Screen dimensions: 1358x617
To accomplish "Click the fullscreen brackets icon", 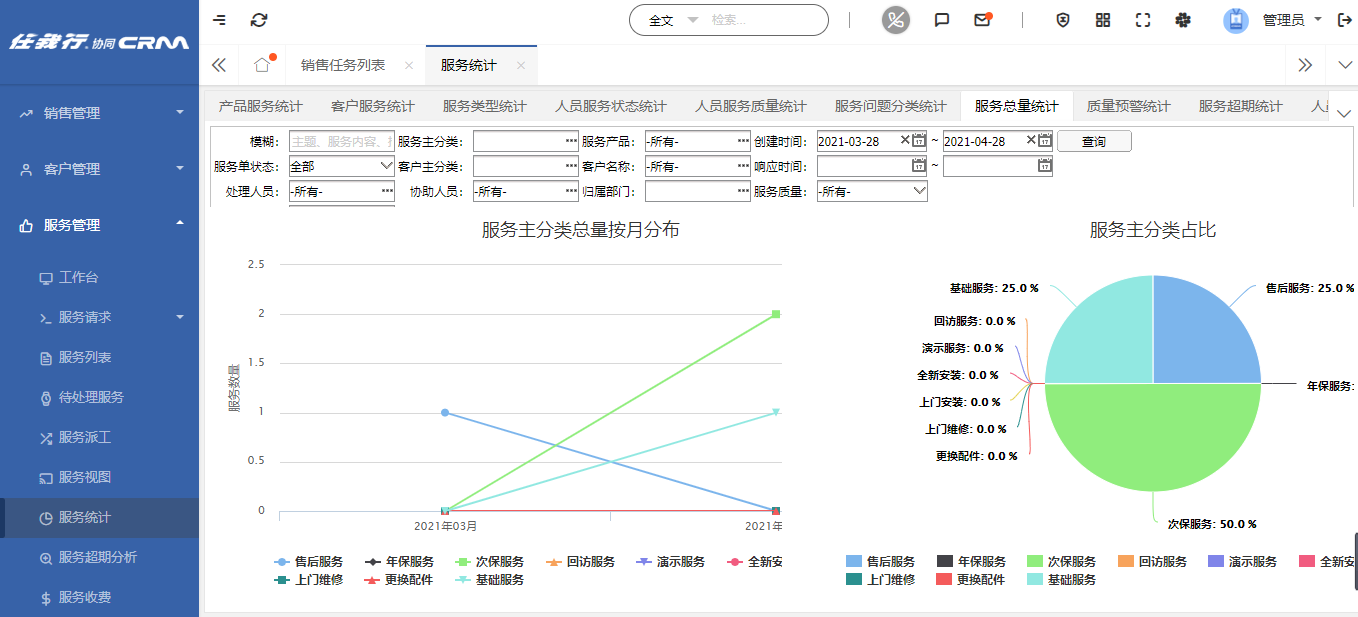I will tap(1143, 18).
